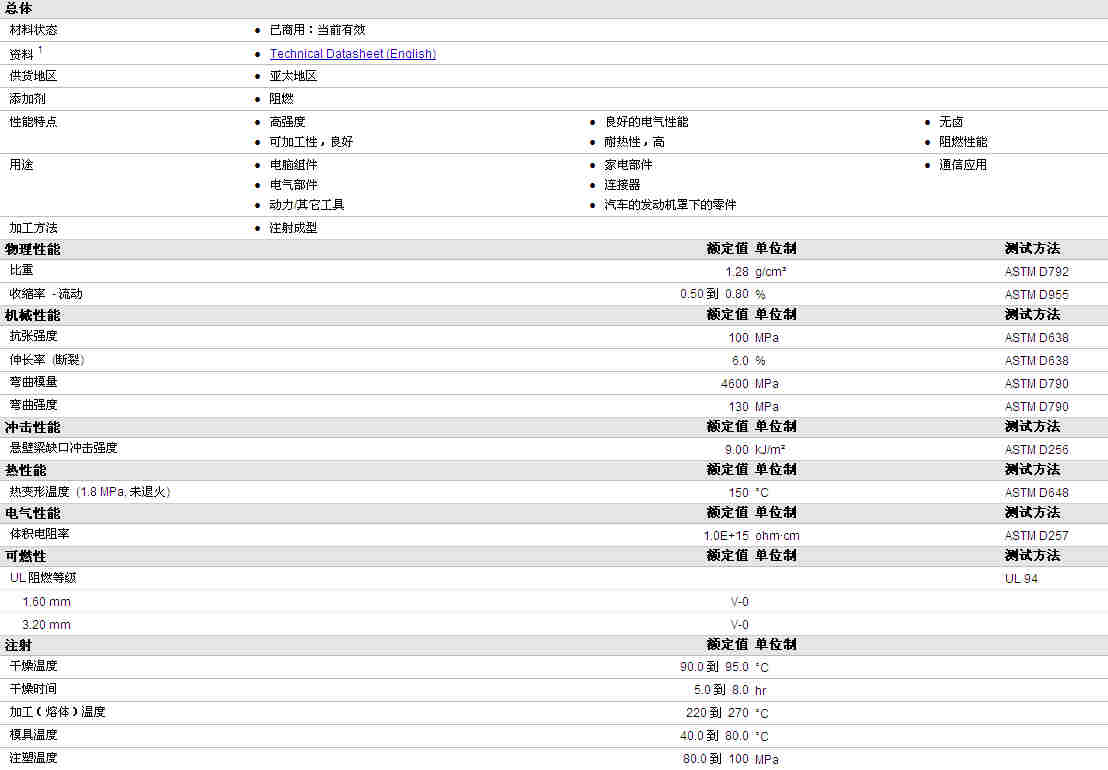Viewport: 1108px width, 770px height.
Task: Click the 130 MPa flexural strength value
Action: pyautogui.click(x=753, y=407)
